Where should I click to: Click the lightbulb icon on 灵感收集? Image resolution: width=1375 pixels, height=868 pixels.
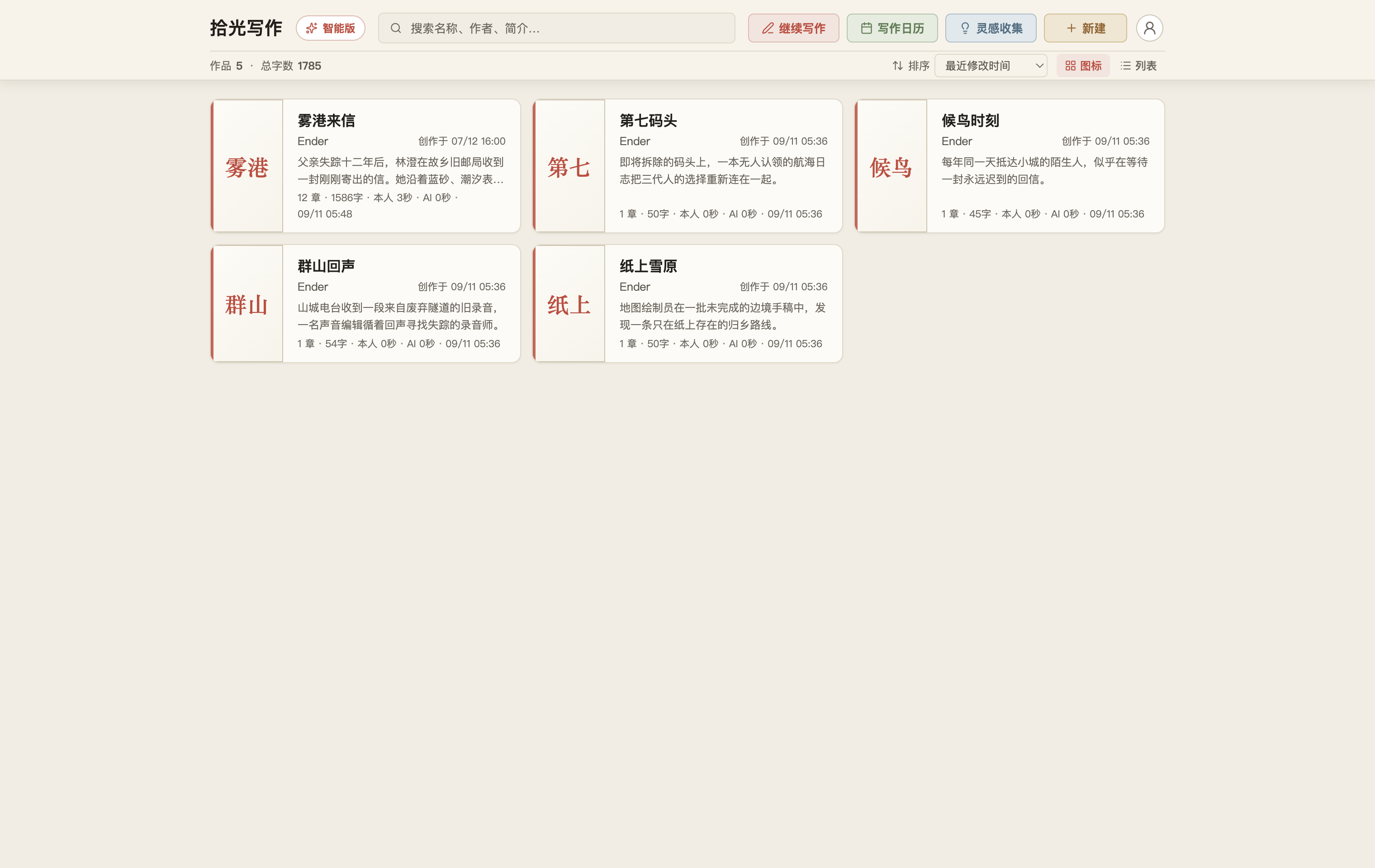965,28
